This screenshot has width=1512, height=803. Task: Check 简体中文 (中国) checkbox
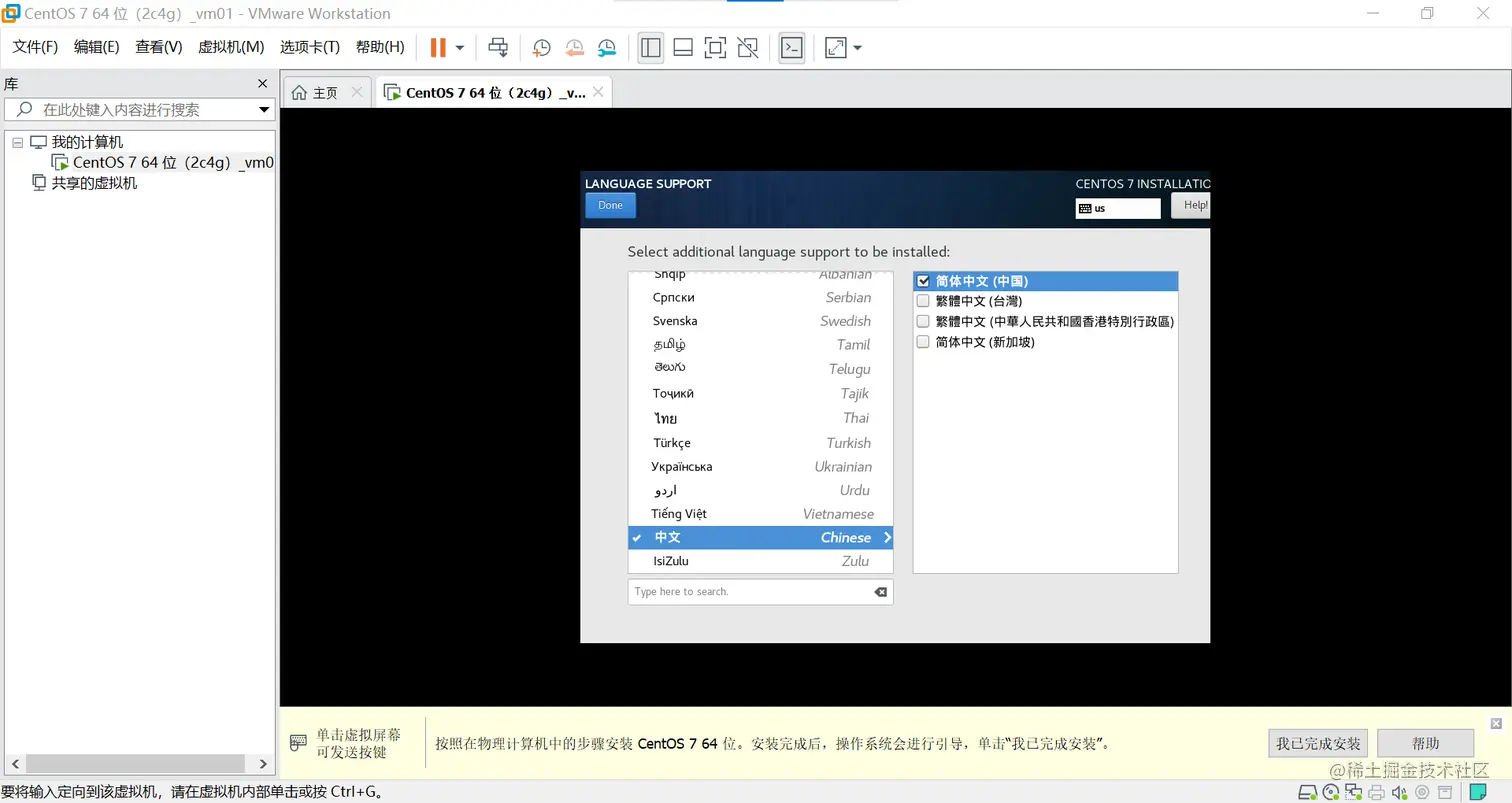click(923, 281)
